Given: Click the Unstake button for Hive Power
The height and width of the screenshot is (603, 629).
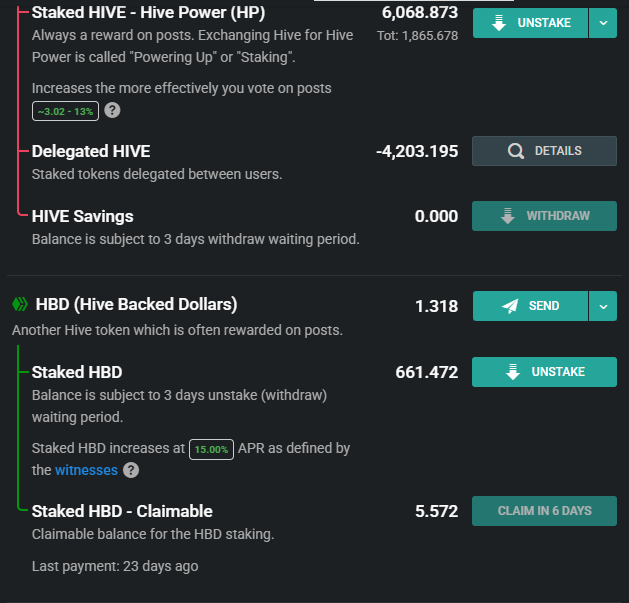Looking at the screenshot, I should tap(530, 23).
